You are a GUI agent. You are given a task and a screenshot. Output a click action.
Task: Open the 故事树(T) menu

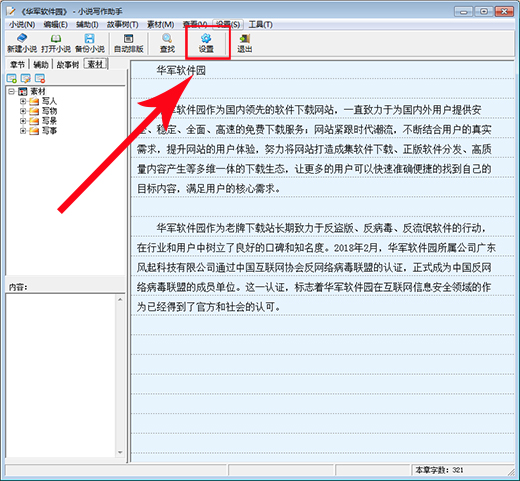point(122,25)
